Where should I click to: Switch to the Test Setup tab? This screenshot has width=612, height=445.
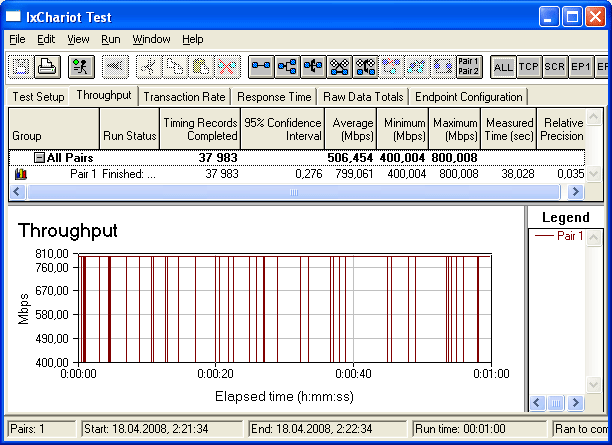coord(38,97)
